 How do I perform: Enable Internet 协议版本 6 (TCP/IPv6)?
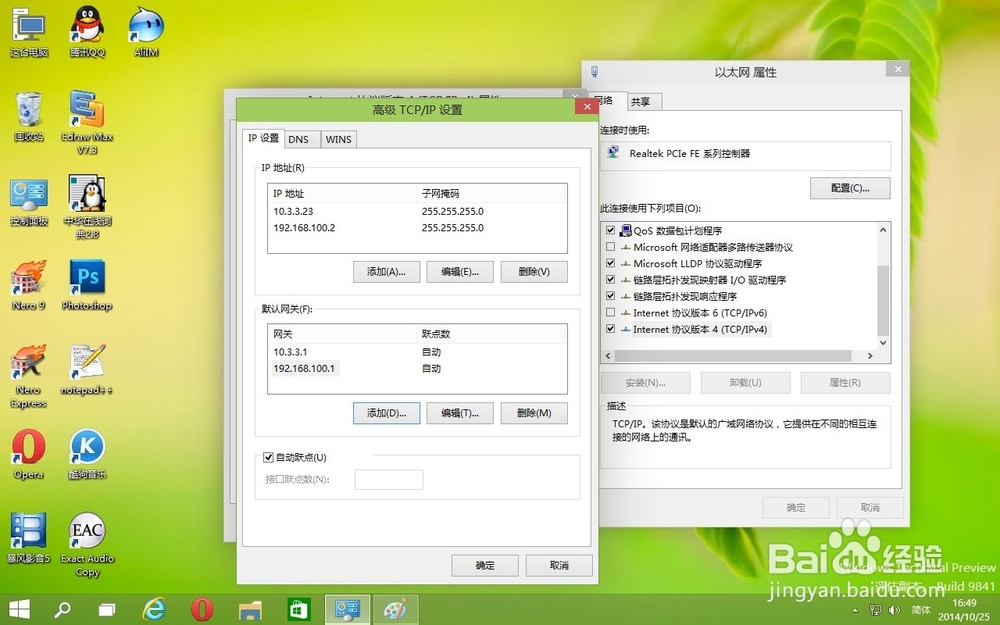(x=609, y=313)
